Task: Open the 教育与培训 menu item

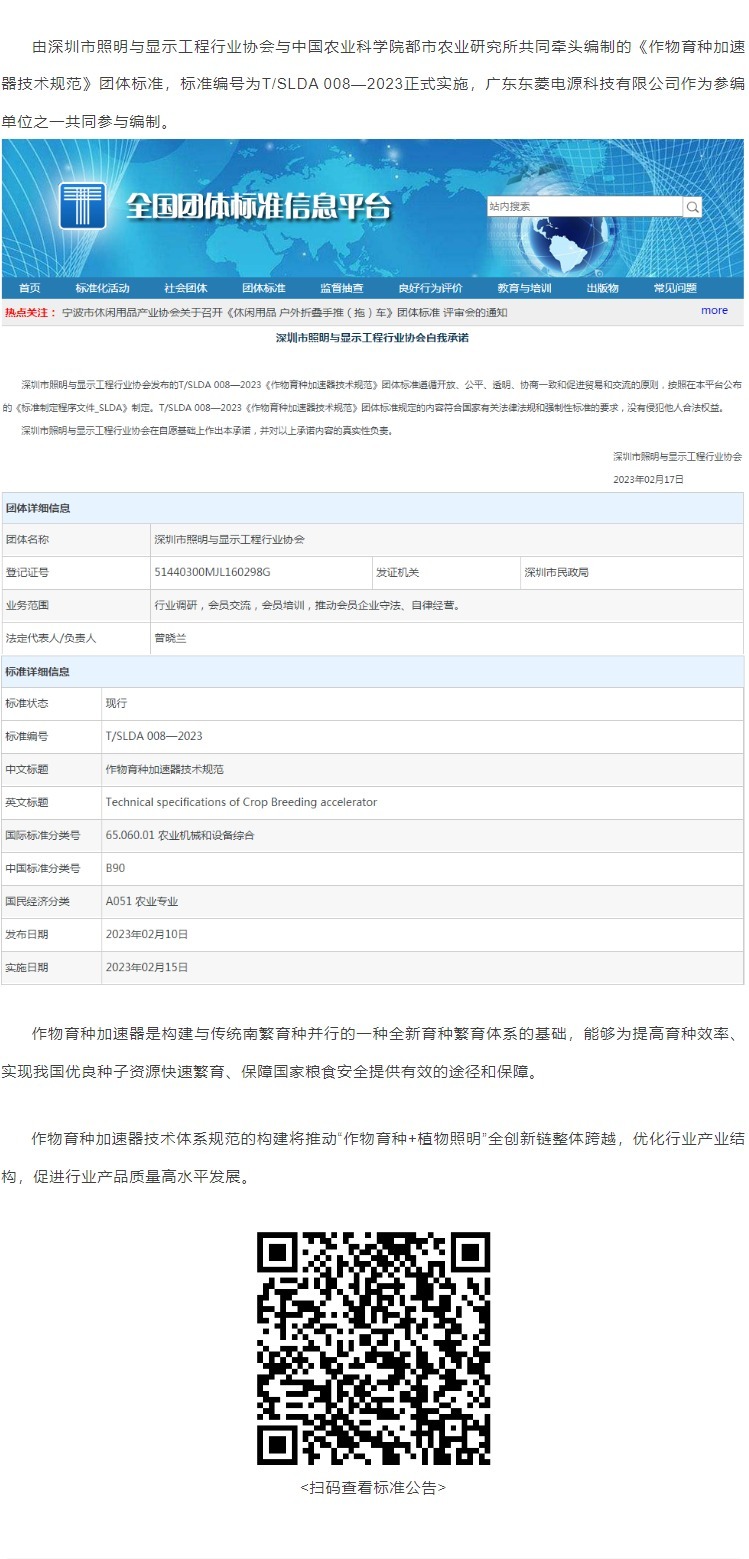Action: (x=524, y=288)
